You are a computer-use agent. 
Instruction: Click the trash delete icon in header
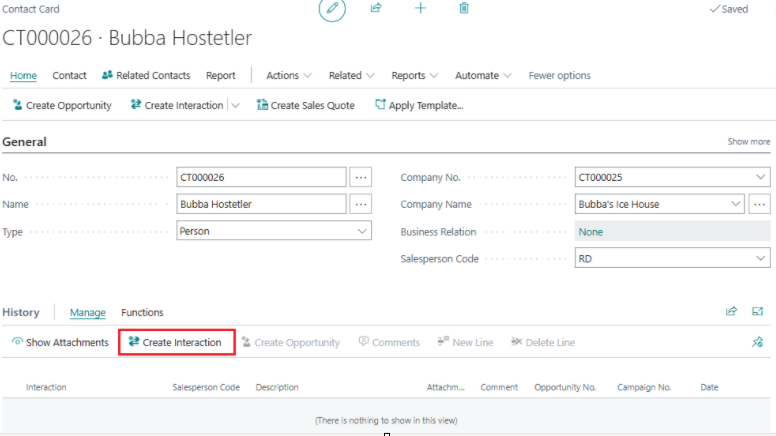point(463,8)
